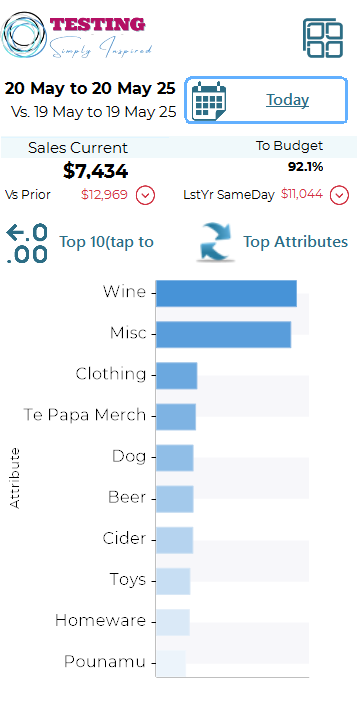Switch to Top Attributes view
Image resolution: width=360 pixels, height=709 pixels.
pyautogui.click(x=296, y=242)
